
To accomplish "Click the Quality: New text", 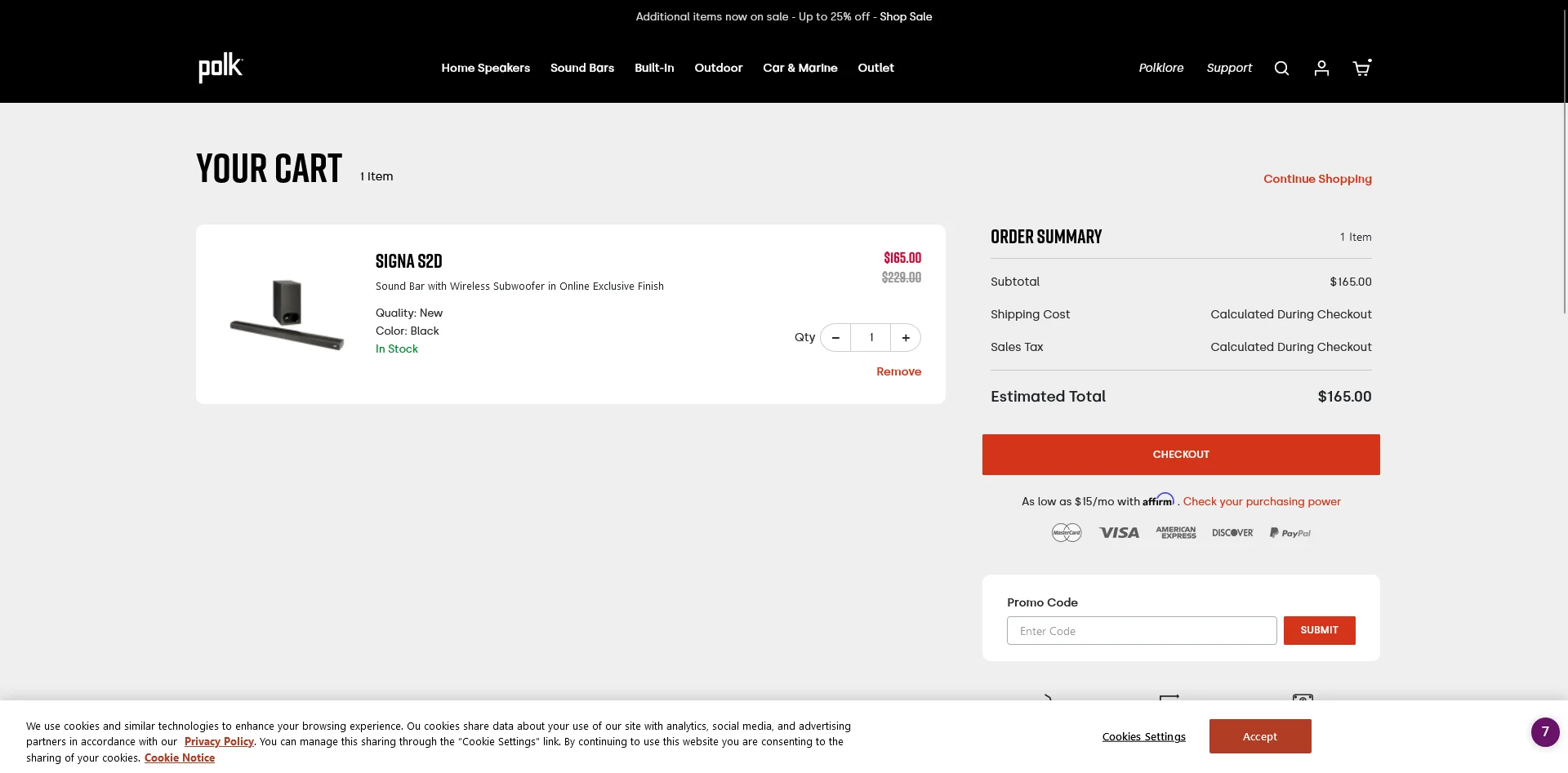I will tap(409, 313).
